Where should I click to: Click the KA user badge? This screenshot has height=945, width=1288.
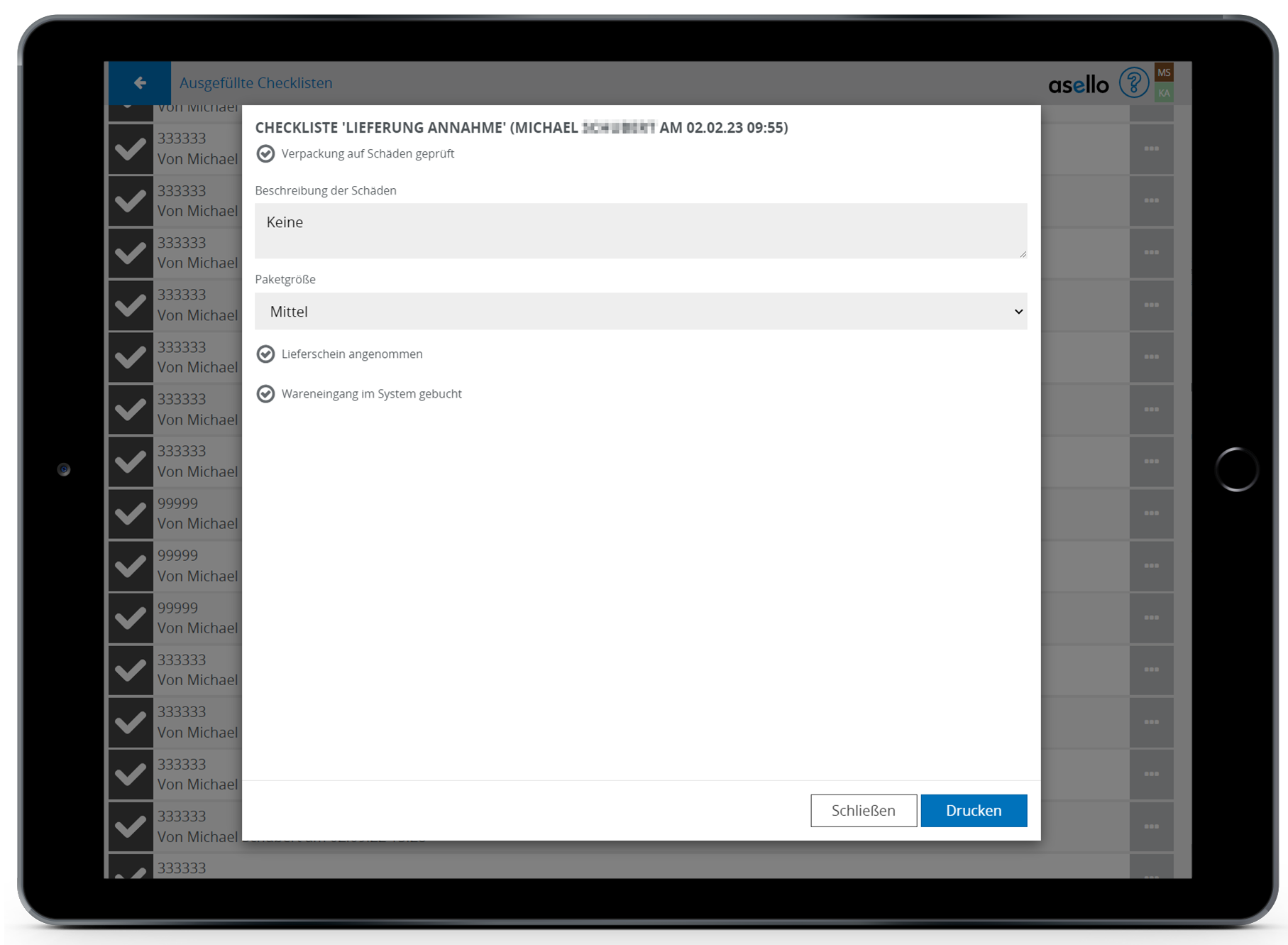click(x=1164, y=93)
